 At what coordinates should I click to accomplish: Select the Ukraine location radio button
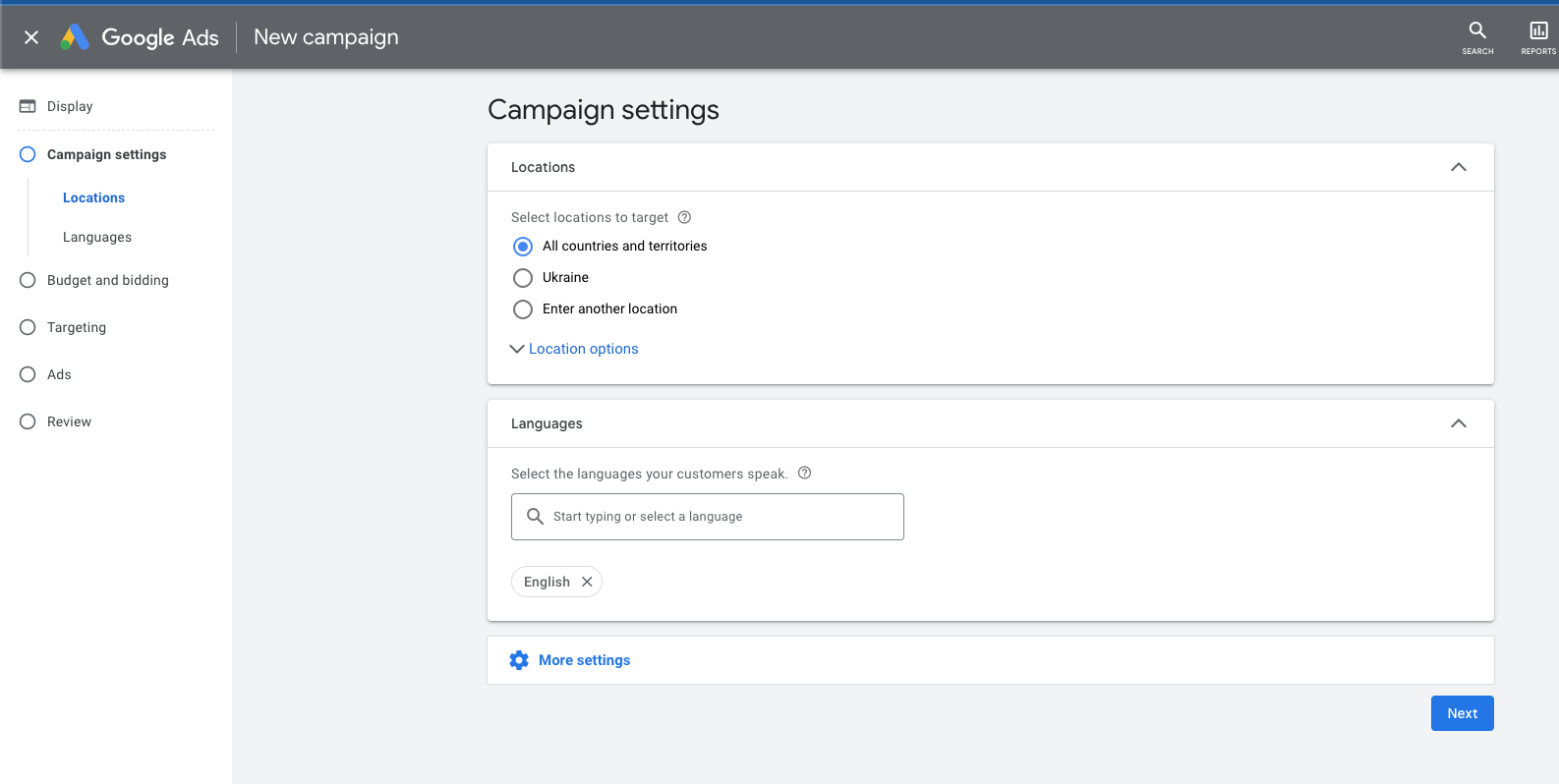[x=523, y=278]
